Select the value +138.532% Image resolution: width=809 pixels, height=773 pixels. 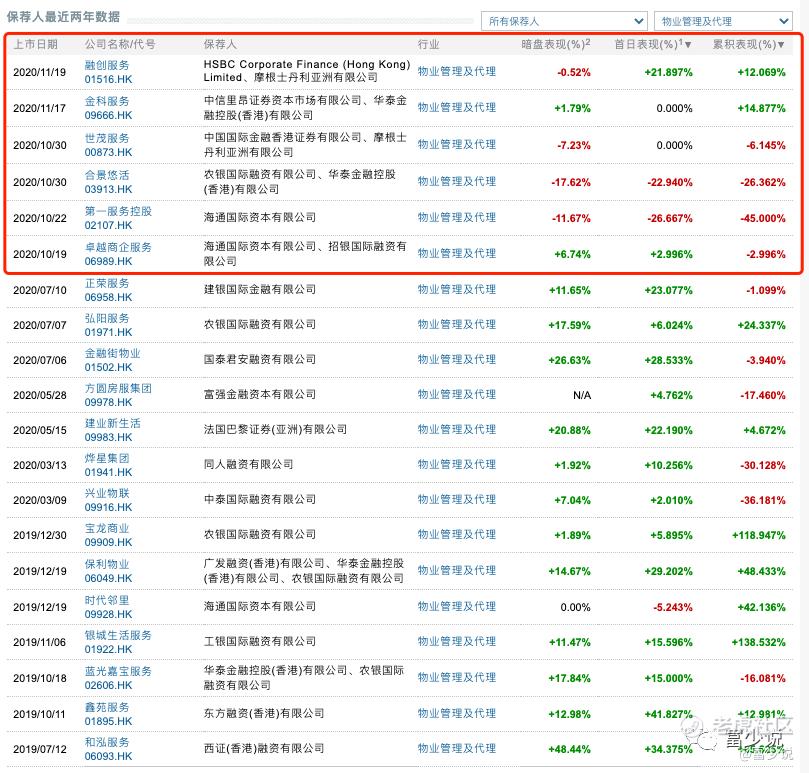[758, 642]
